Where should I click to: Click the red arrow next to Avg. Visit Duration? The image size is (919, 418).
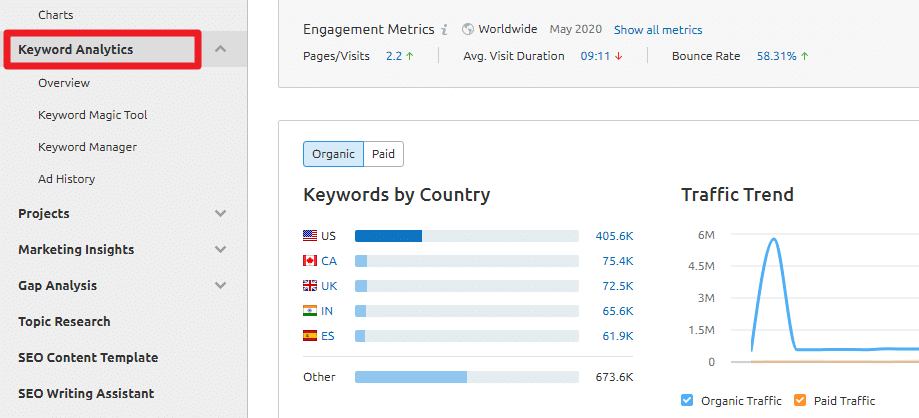(x=618, y=56)
